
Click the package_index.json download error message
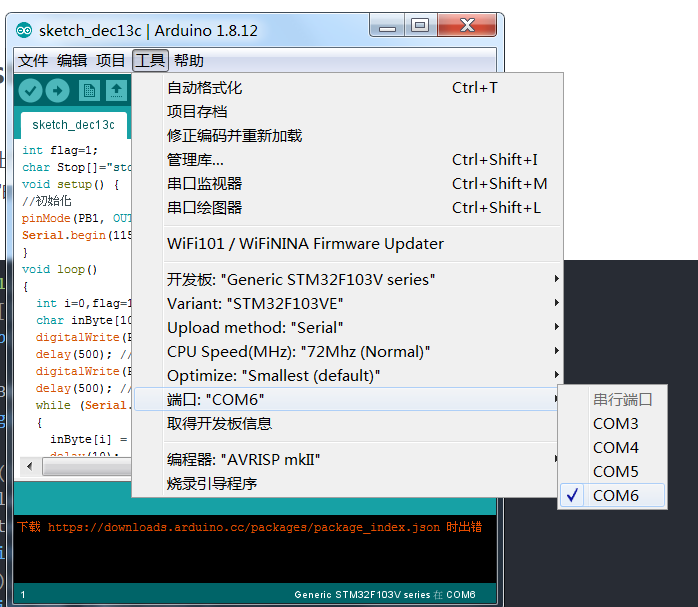point(249,527)
